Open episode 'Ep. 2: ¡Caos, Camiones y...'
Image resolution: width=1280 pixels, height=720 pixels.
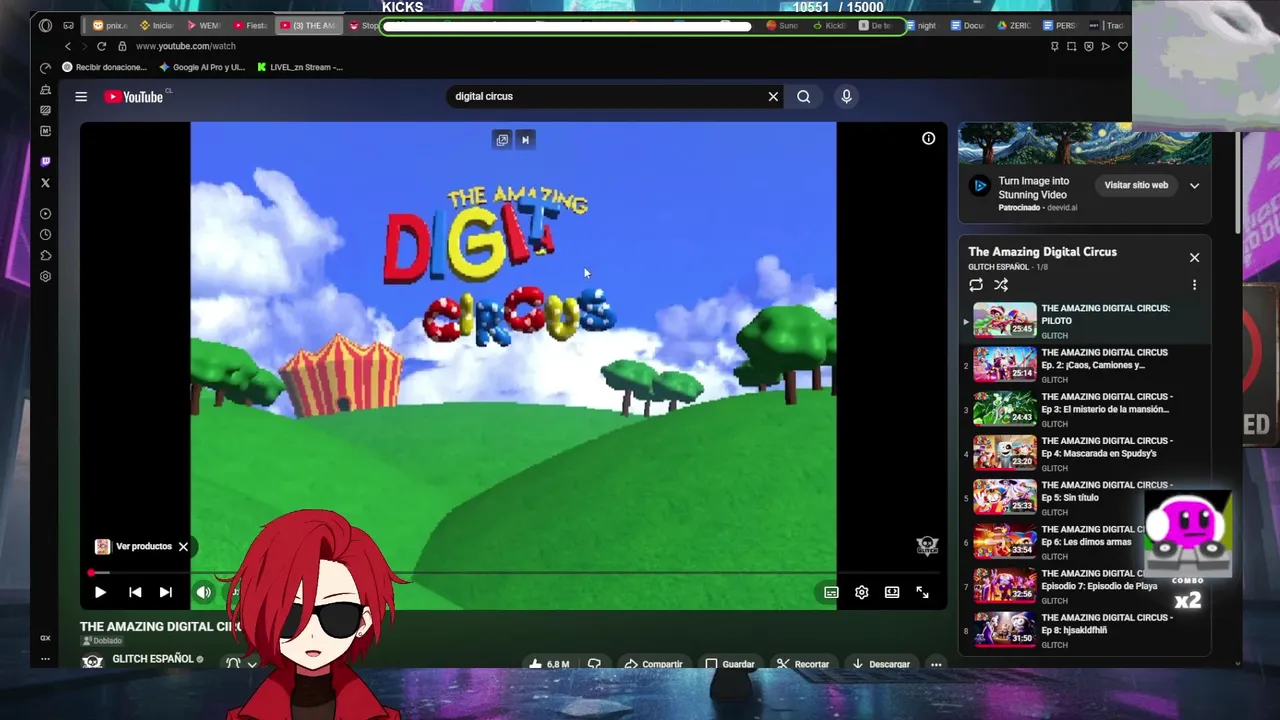[x=1087, y=365]
